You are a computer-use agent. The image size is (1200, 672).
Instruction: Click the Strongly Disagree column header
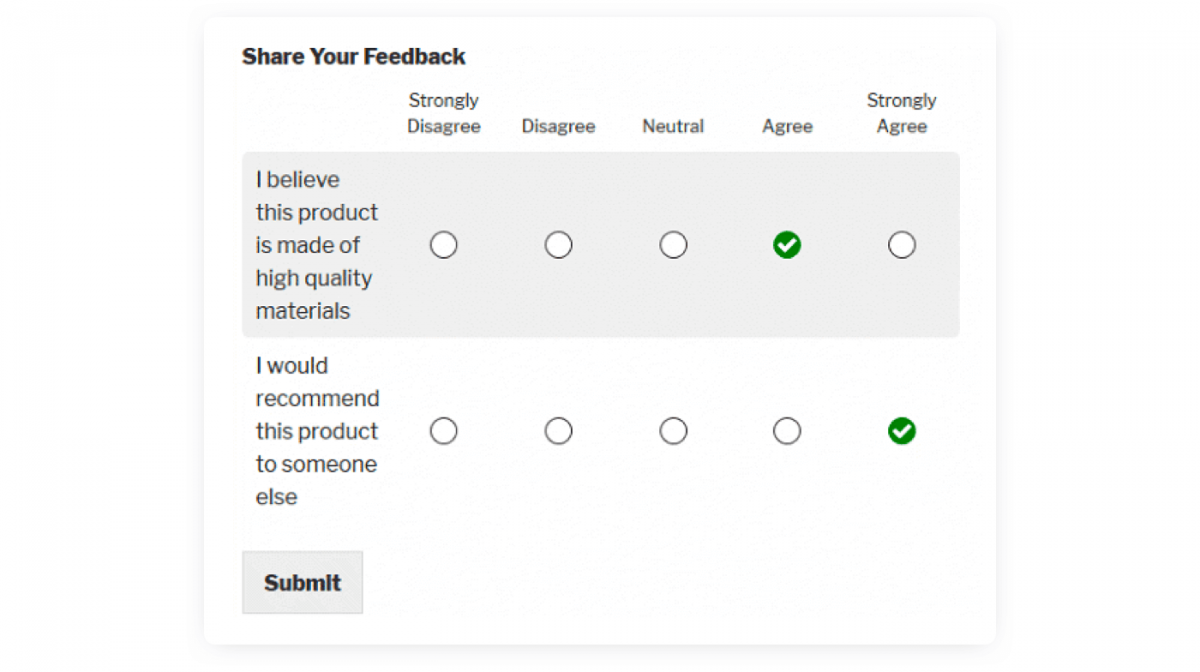coord(444,113)
